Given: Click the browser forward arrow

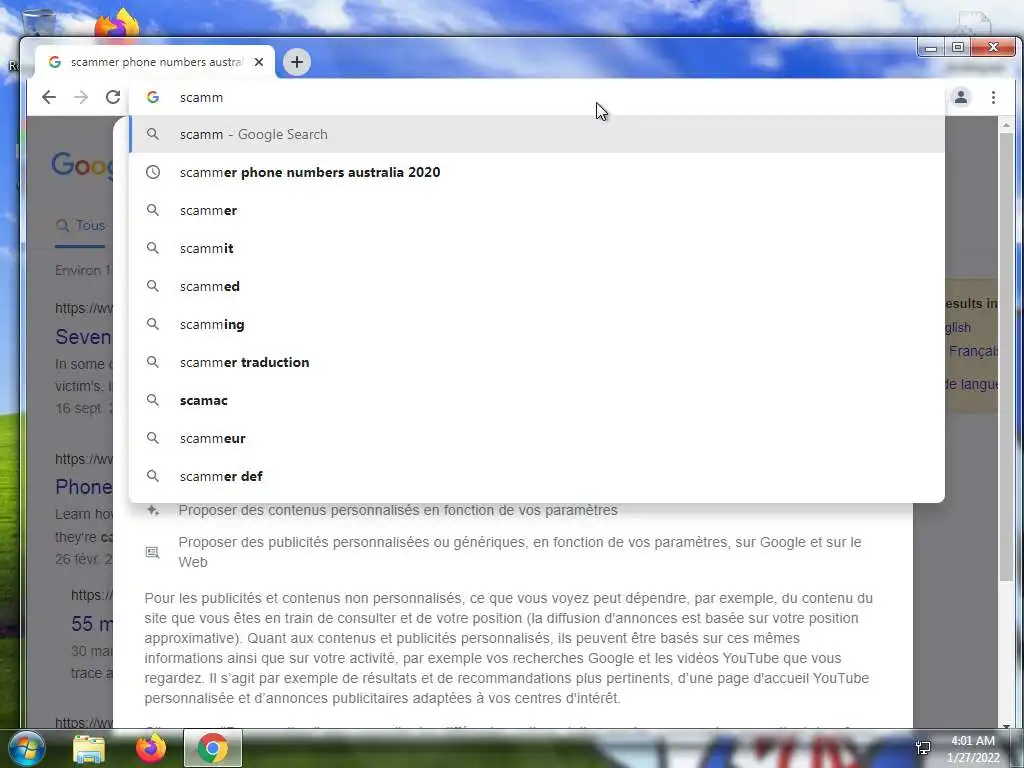Looking at the screenshot, I should pyautogui.click(x=81, y=97).
